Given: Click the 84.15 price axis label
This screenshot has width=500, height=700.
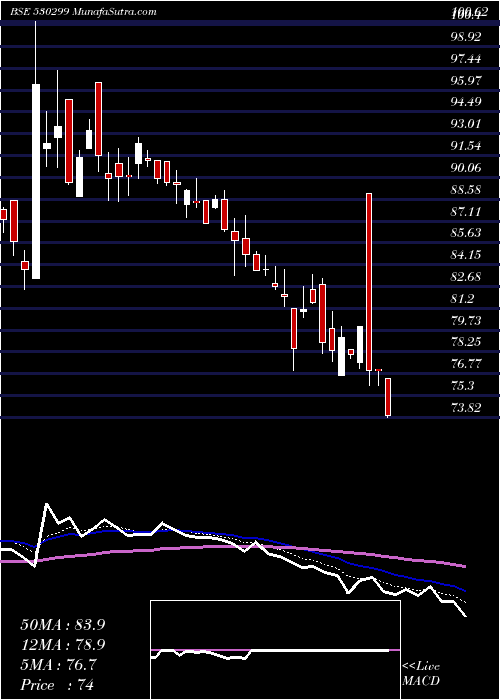Looking at the screenshot, I should tap(466, 255).
